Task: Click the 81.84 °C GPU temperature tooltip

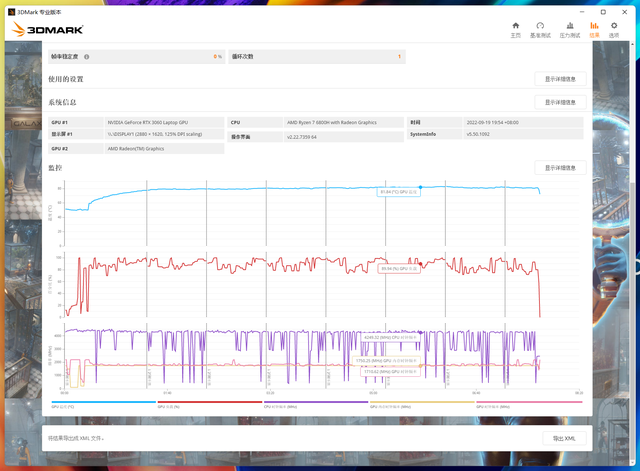Action: (398, 192)
